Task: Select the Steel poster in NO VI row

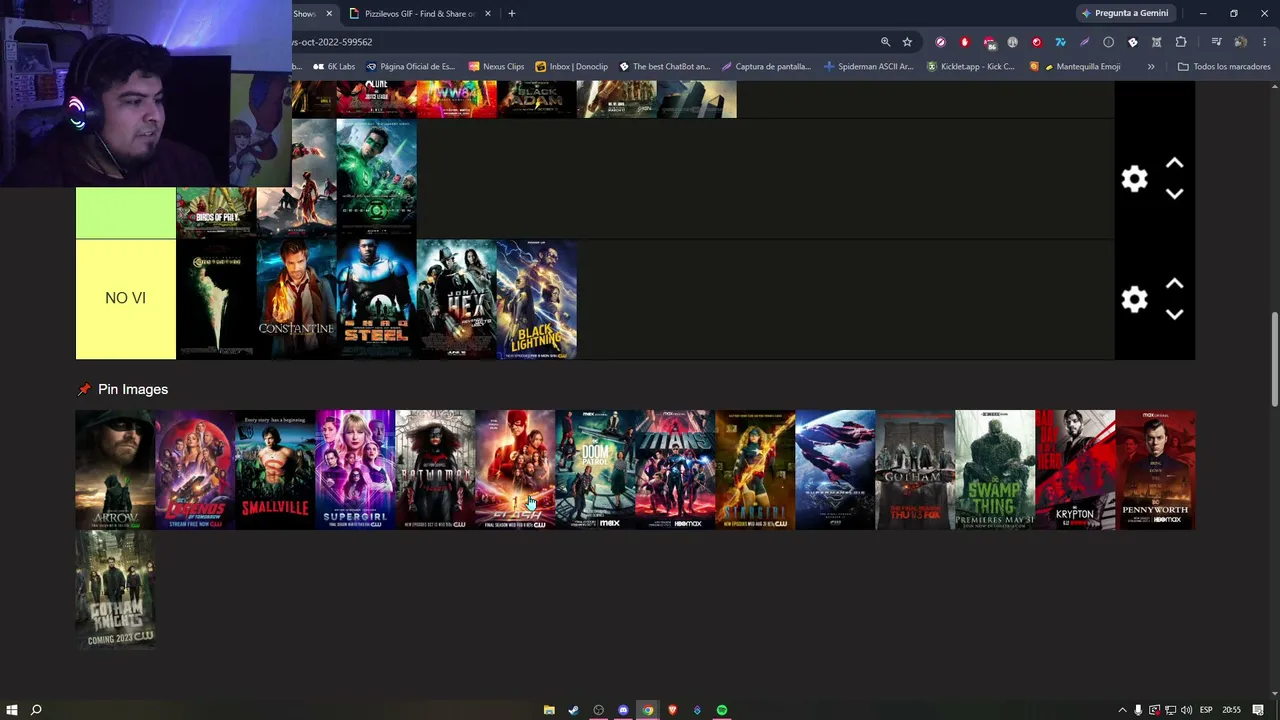Action: (x=376, y=299)
